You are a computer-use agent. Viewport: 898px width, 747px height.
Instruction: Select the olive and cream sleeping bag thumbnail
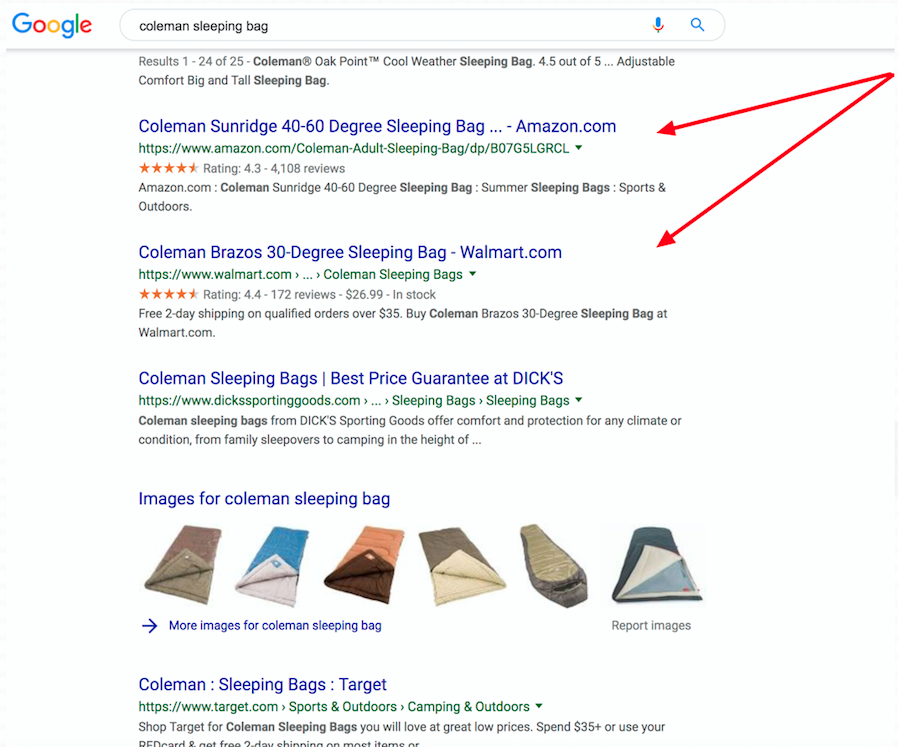click(462, 566)
